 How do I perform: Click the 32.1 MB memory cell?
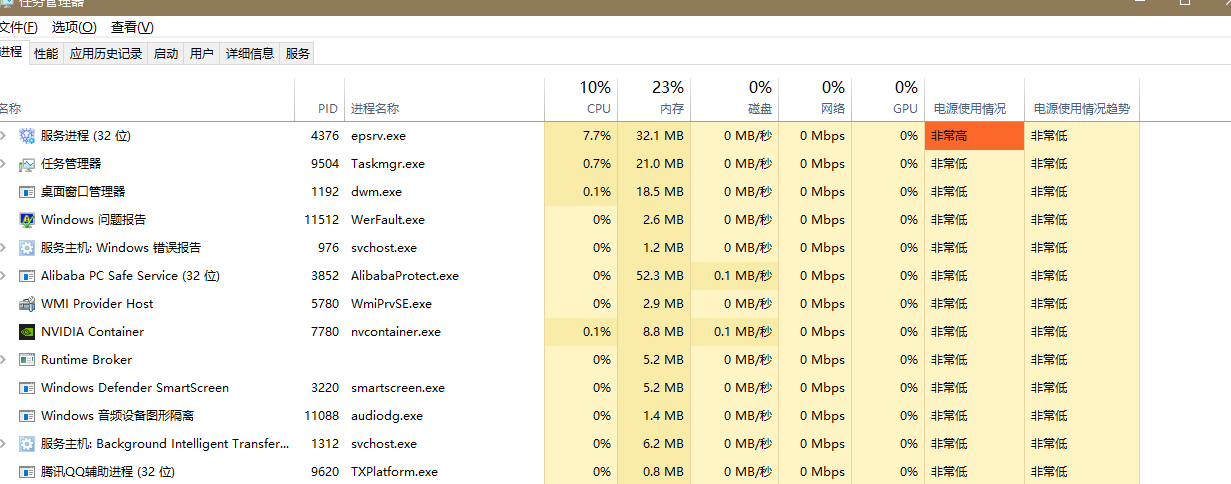[x=654, y=136]
